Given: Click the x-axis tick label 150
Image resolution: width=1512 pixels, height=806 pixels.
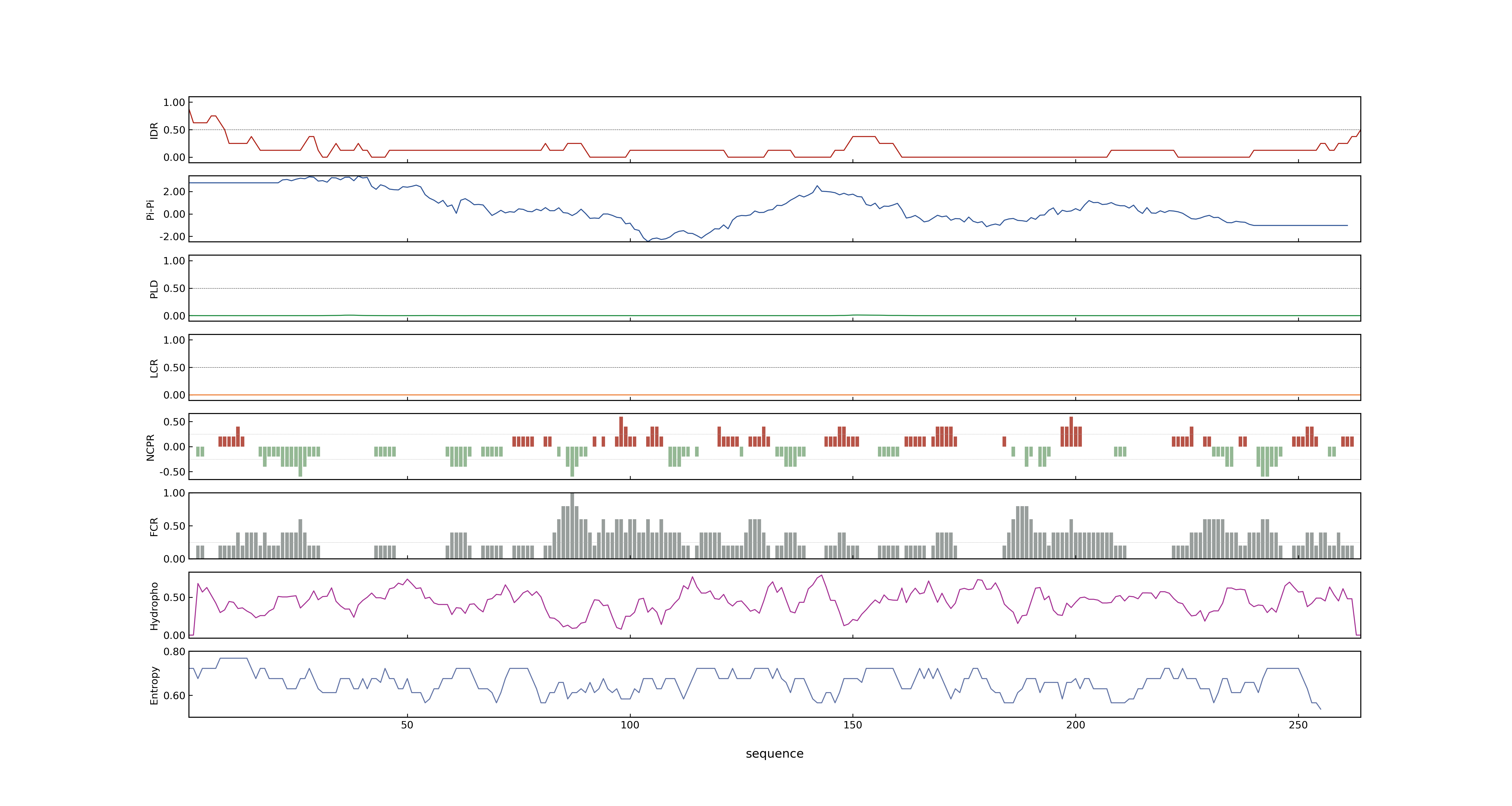Looking at the screenshot, I should (852, 725).
